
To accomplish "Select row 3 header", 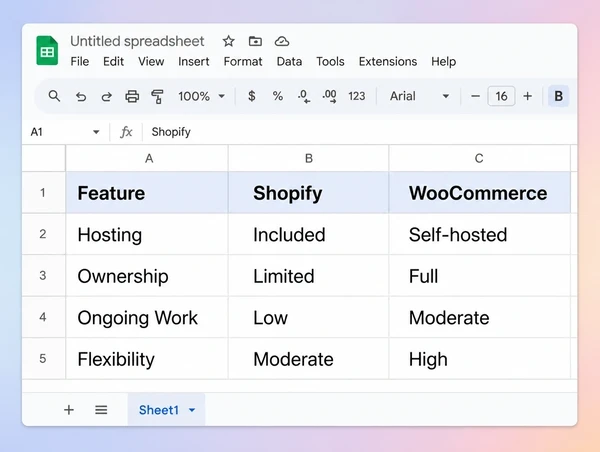I will click(x=43, y=275).
